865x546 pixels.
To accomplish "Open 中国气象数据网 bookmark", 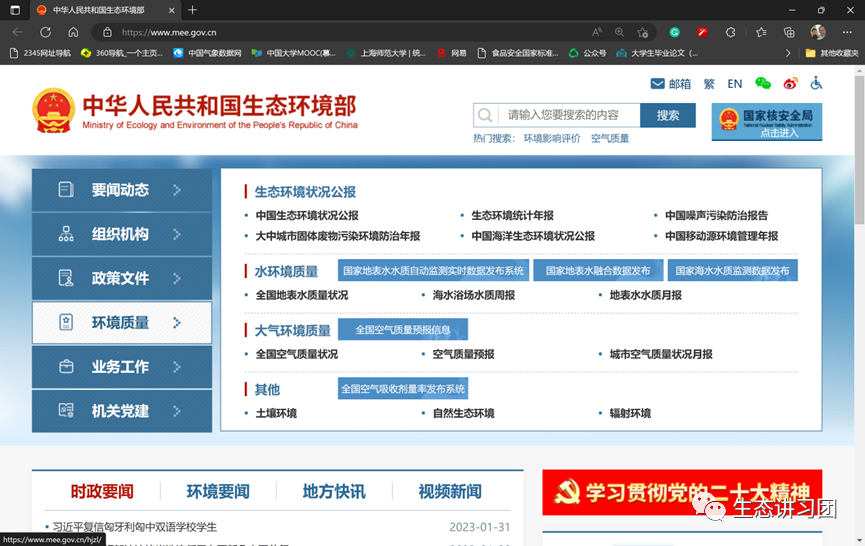I will (x=207, y=53).
